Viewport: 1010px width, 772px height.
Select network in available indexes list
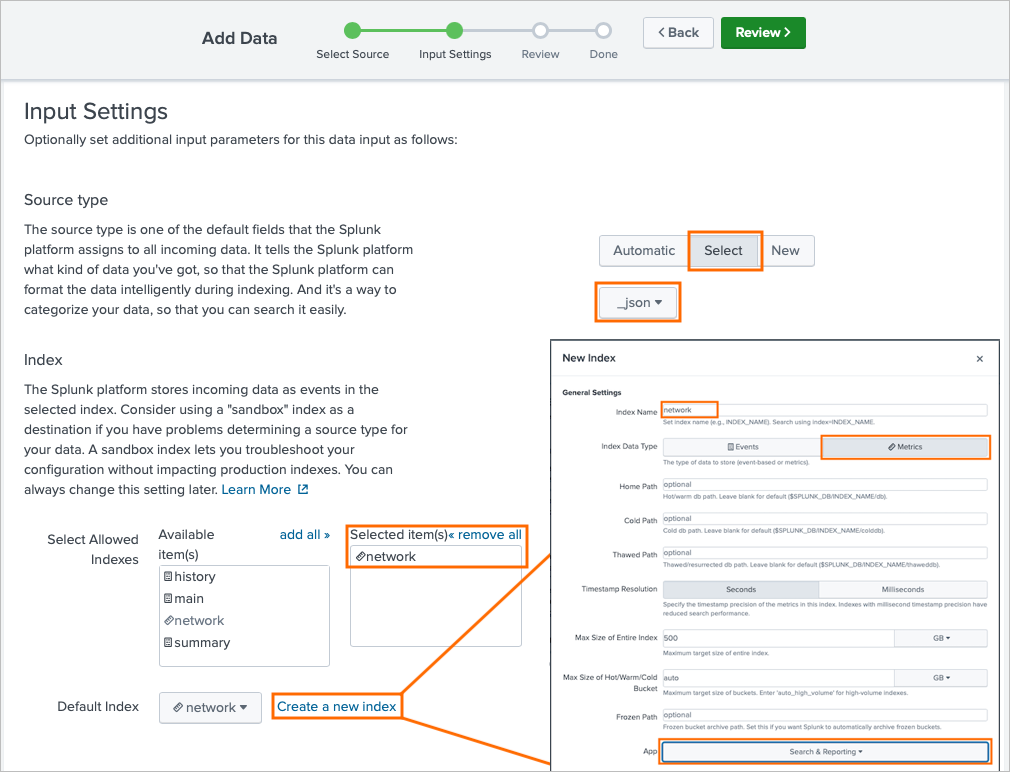[x=244, y=621]
